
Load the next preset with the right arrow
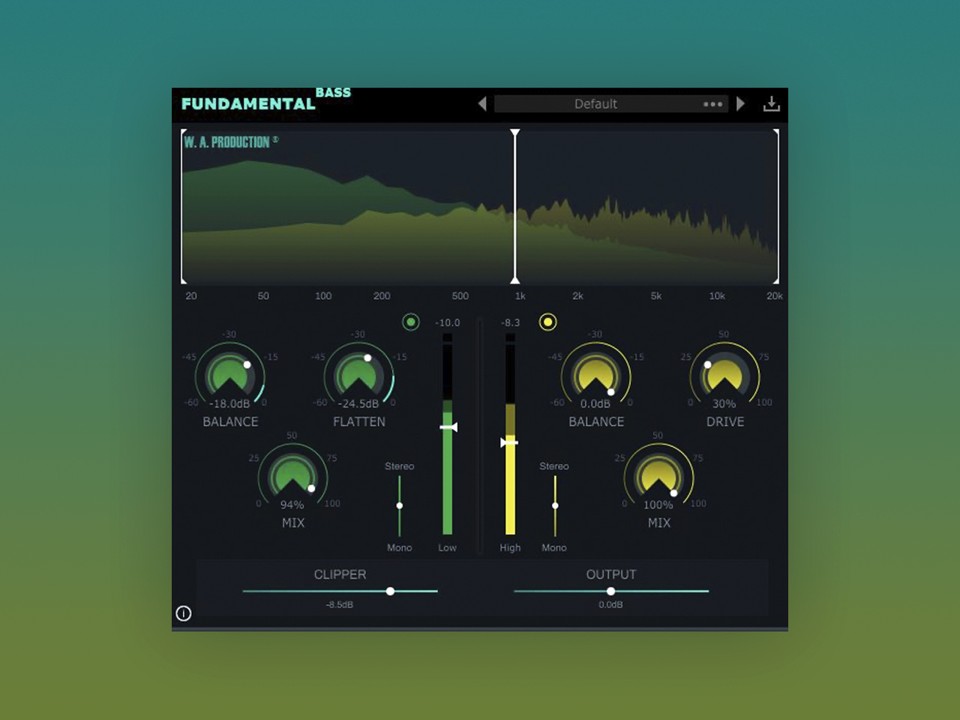click(740, 103)
